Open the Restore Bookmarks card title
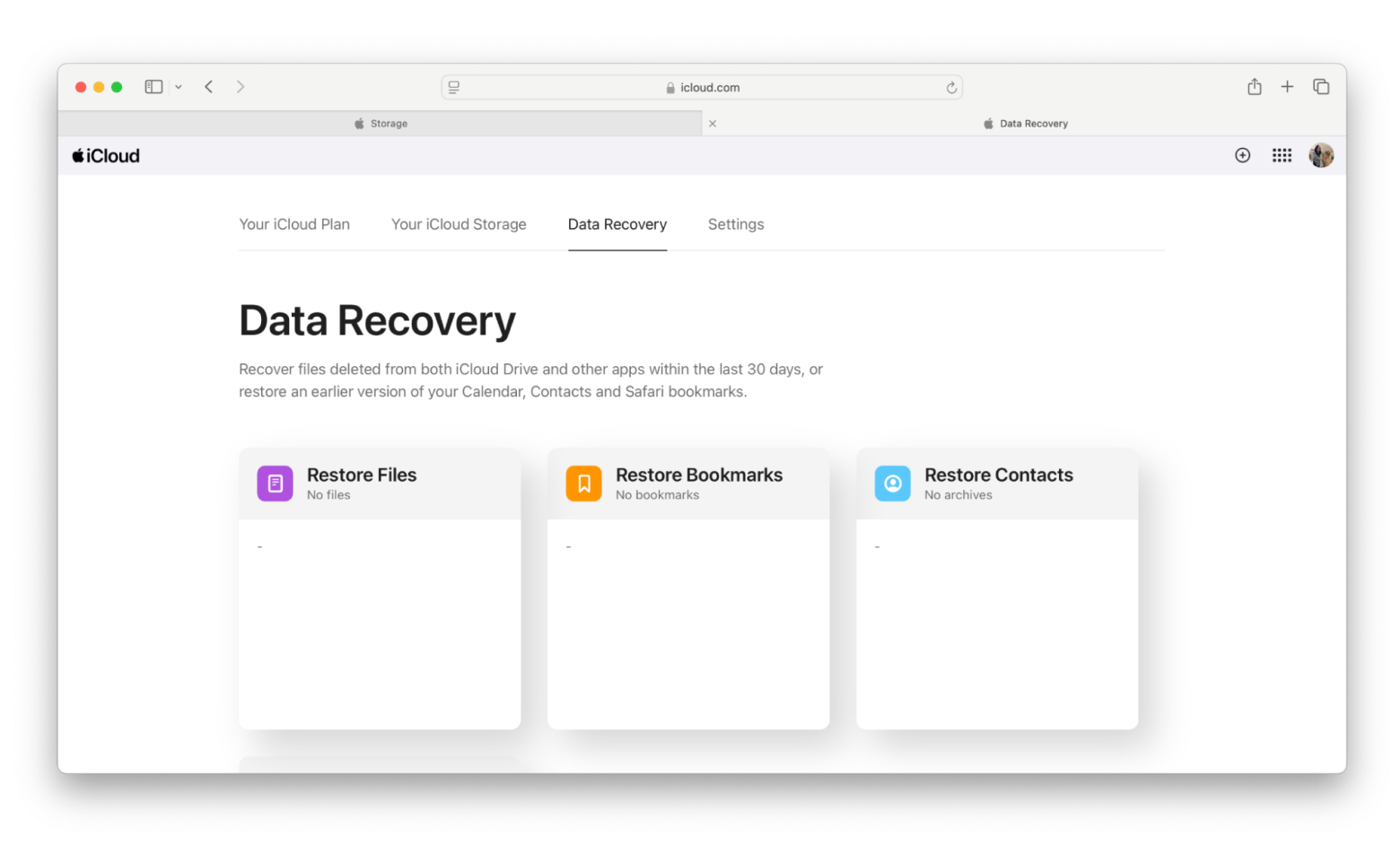 click(699, 475)
